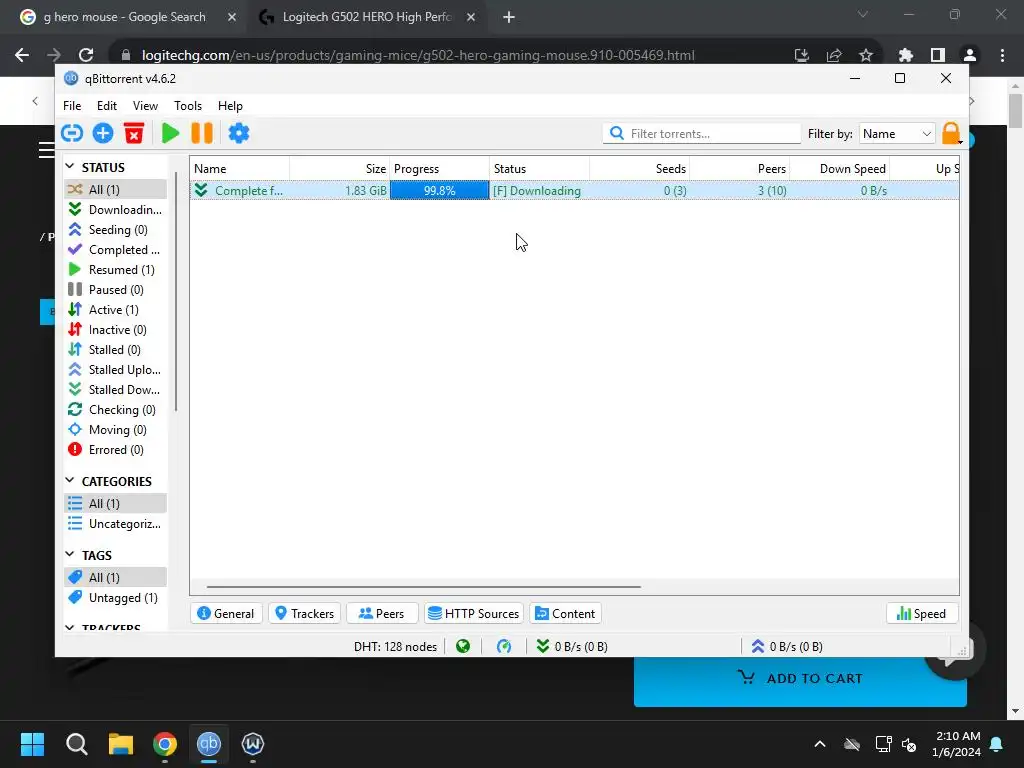Collapse the STATUS section
Viewport: 1024px width, 768px height.
[x=70, y=167]
